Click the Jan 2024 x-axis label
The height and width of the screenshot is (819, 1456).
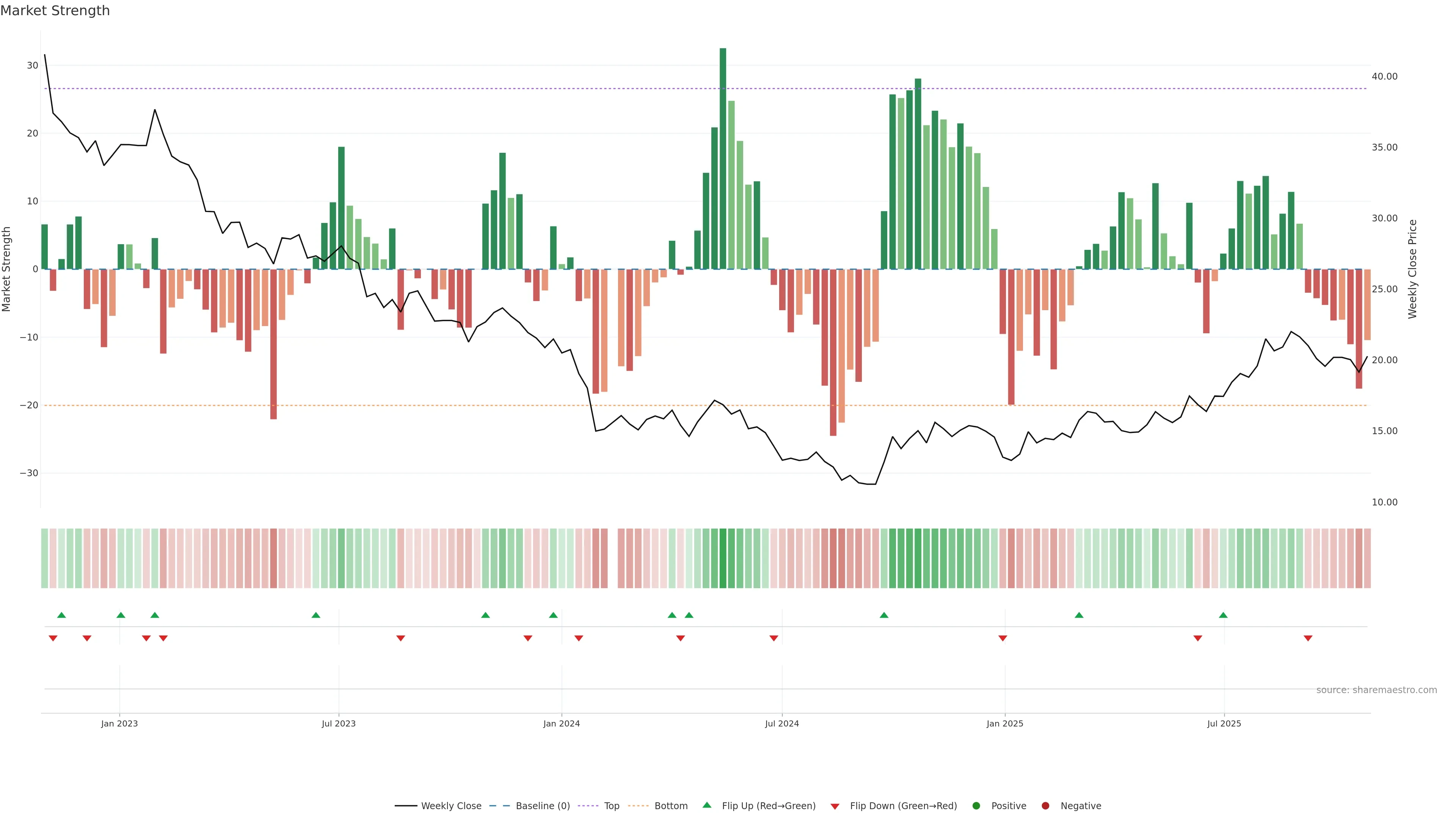point(561,723)
